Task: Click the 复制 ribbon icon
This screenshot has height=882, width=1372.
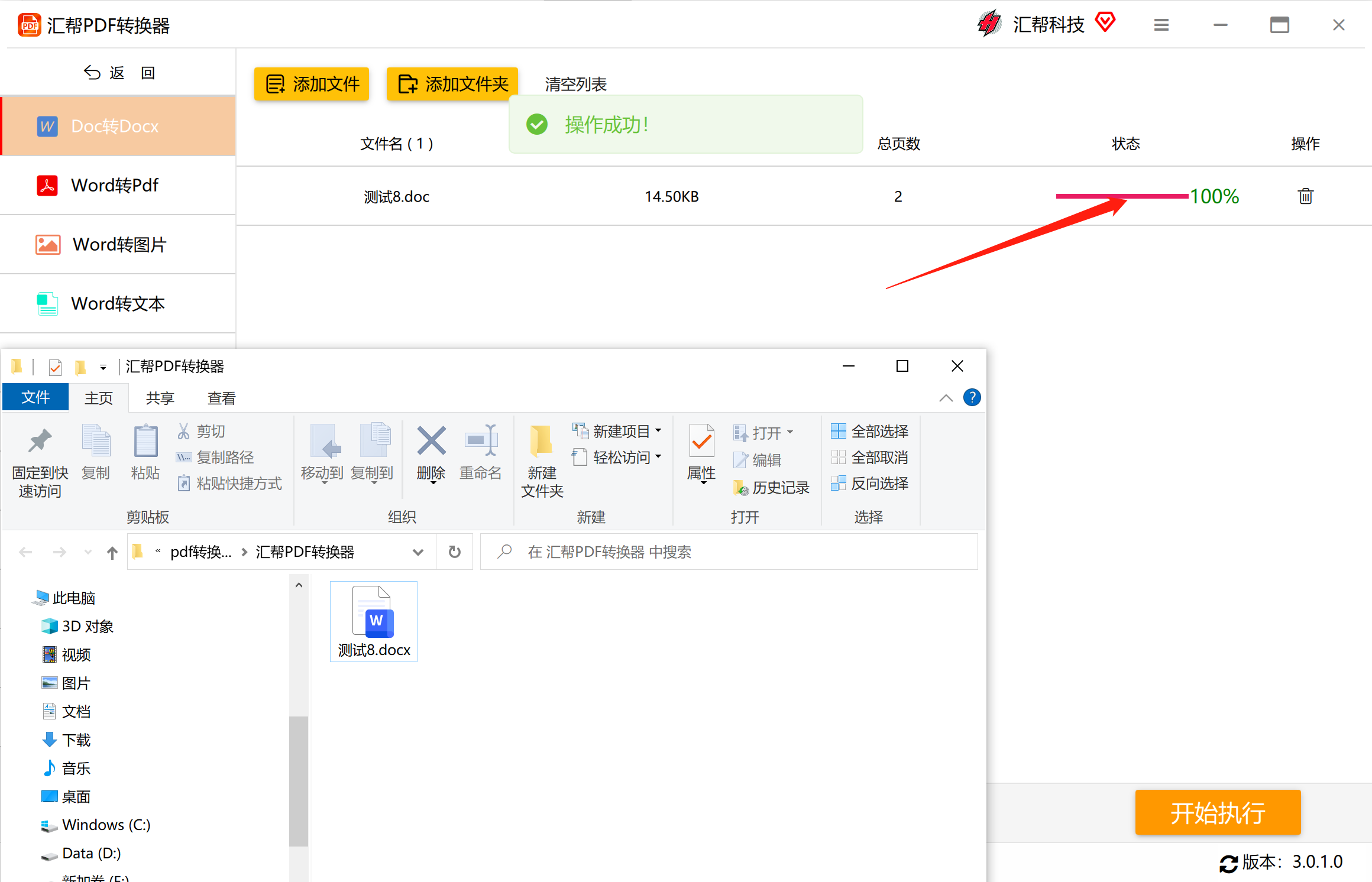Action: tap(96, 441)
